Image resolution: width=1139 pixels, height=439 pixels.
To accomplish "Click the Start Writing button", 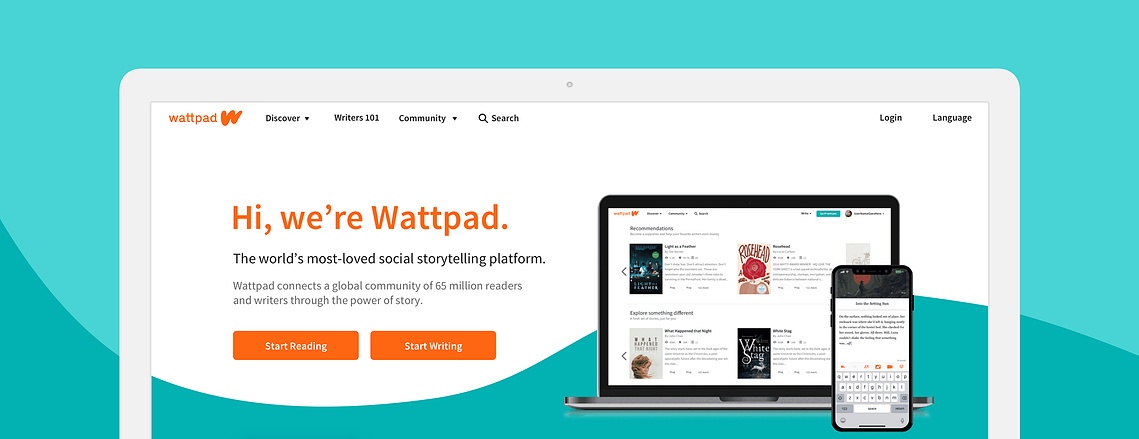I will click(433, 345).
